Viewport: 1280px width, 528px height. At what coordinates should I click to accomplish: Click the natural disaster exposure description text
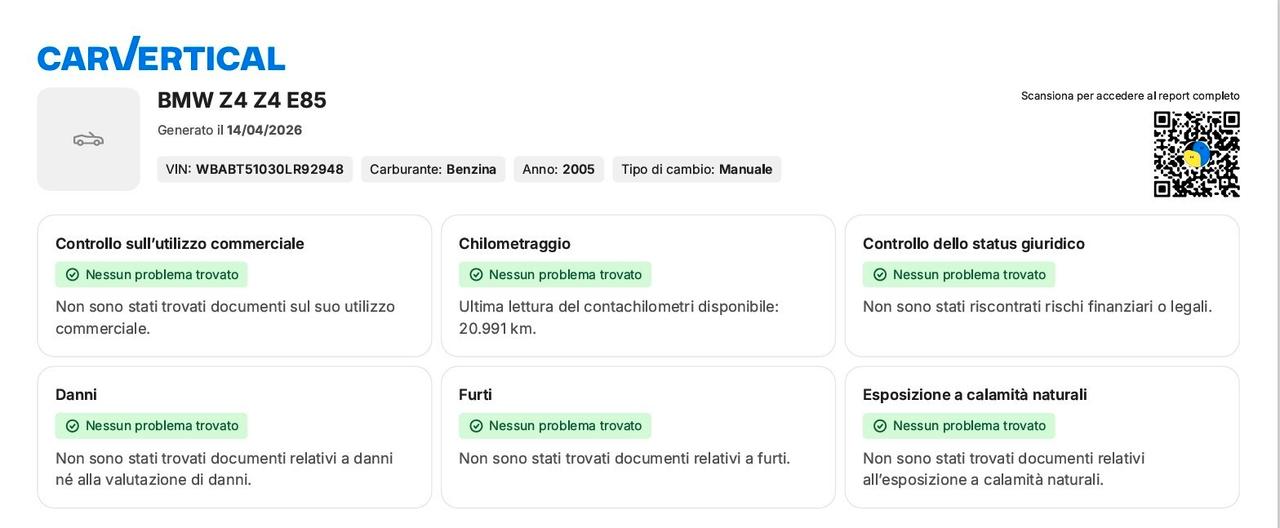[1004, 469]
